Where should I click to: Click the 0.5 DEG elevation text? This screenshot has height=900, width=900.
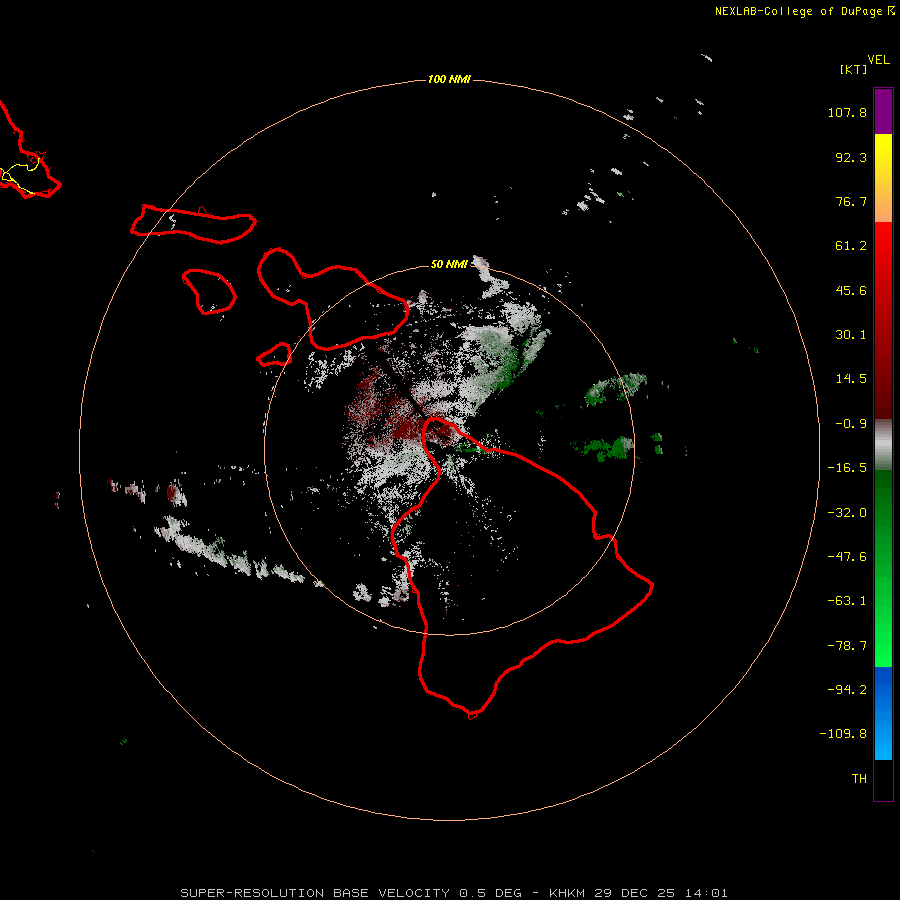click(x=490, y=893)
